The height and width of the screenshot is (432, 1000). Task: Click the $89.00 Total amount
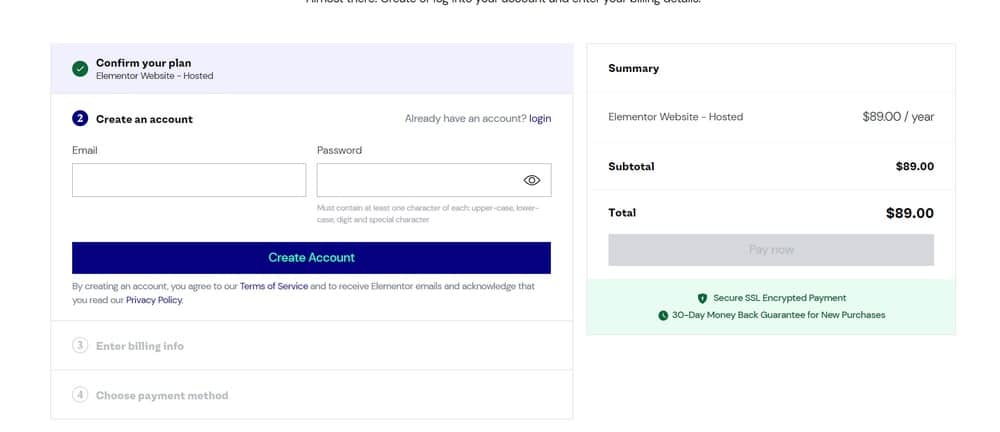909,213
